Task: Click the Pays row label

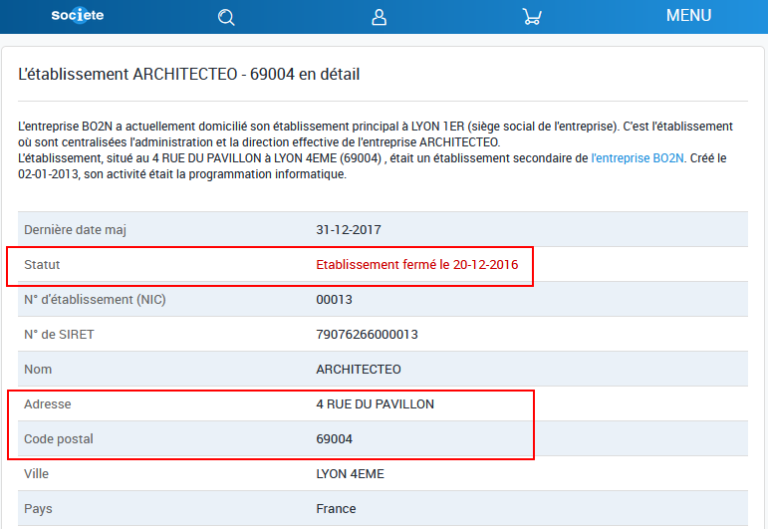Action: pyautogui.click(x=38, y=509)
